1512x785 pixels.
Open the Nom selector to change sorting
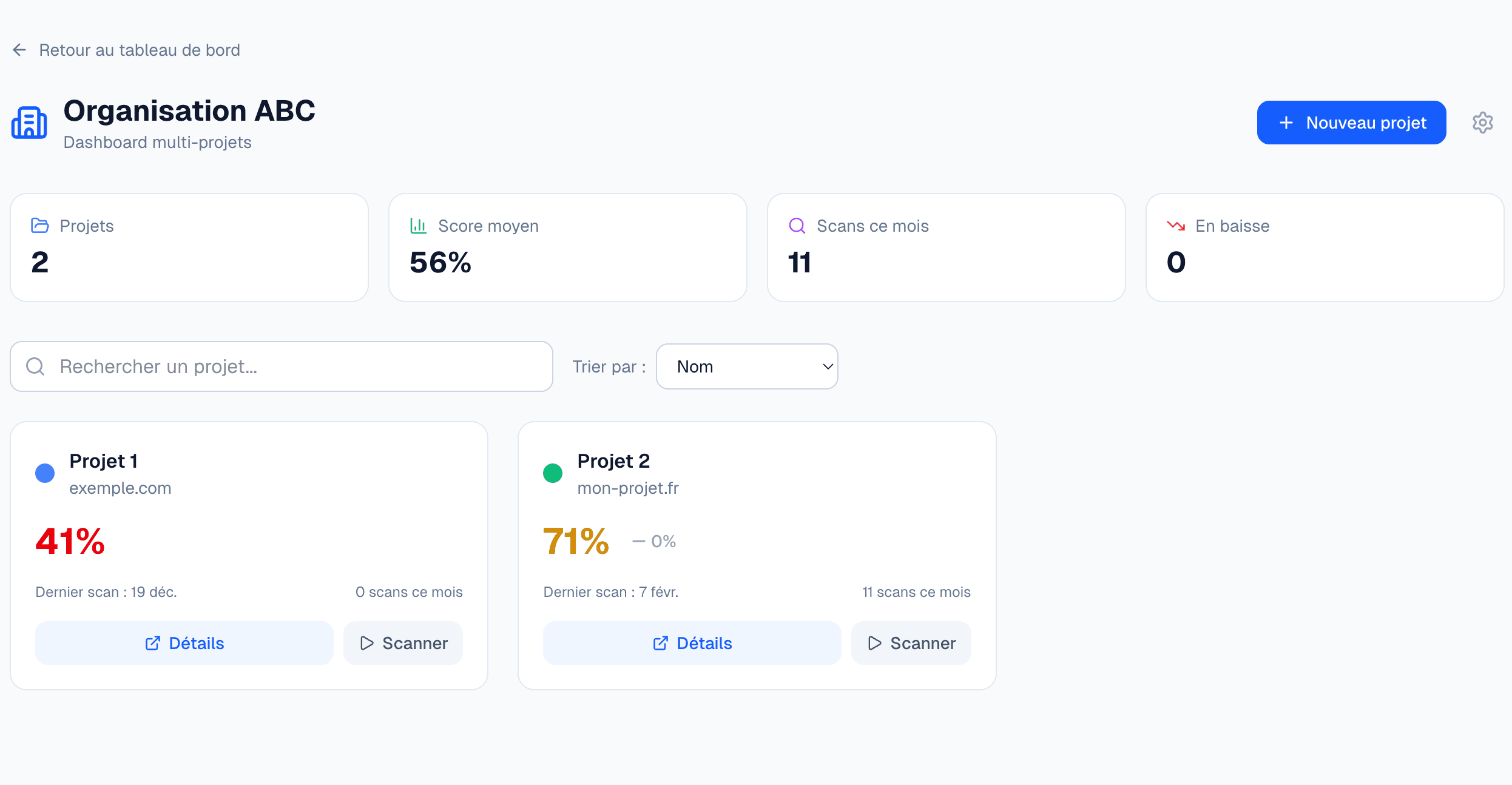point(747,366)
